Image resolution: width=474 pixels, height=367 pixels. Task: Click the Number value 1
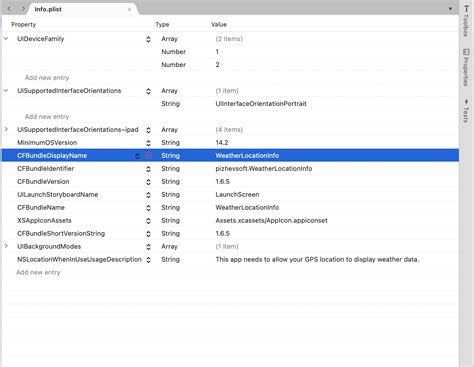coord(217,52)
